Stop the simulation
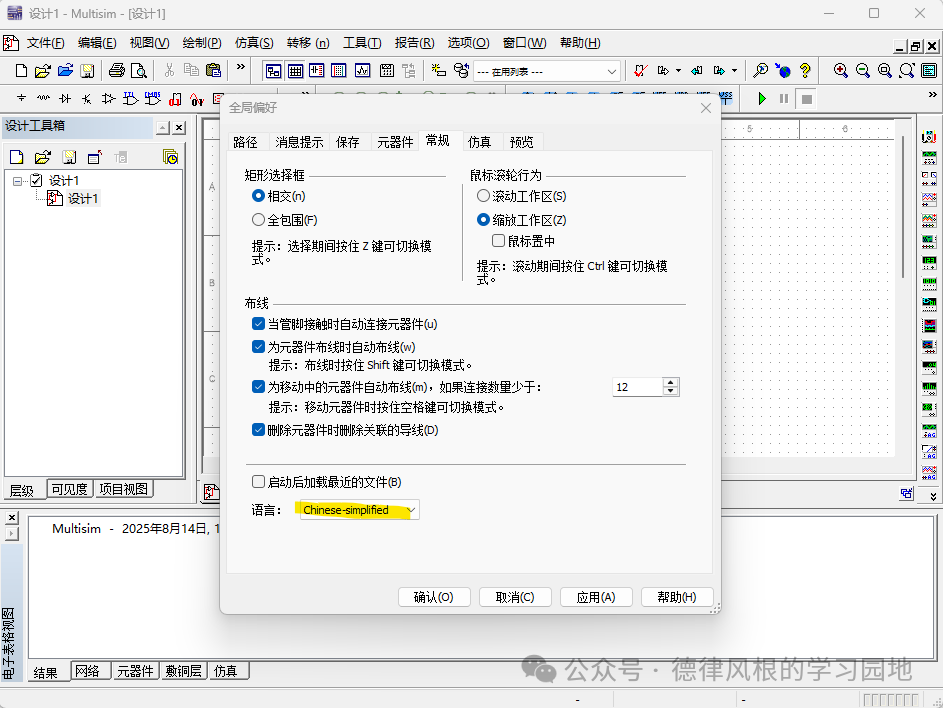 pos(806,99)
